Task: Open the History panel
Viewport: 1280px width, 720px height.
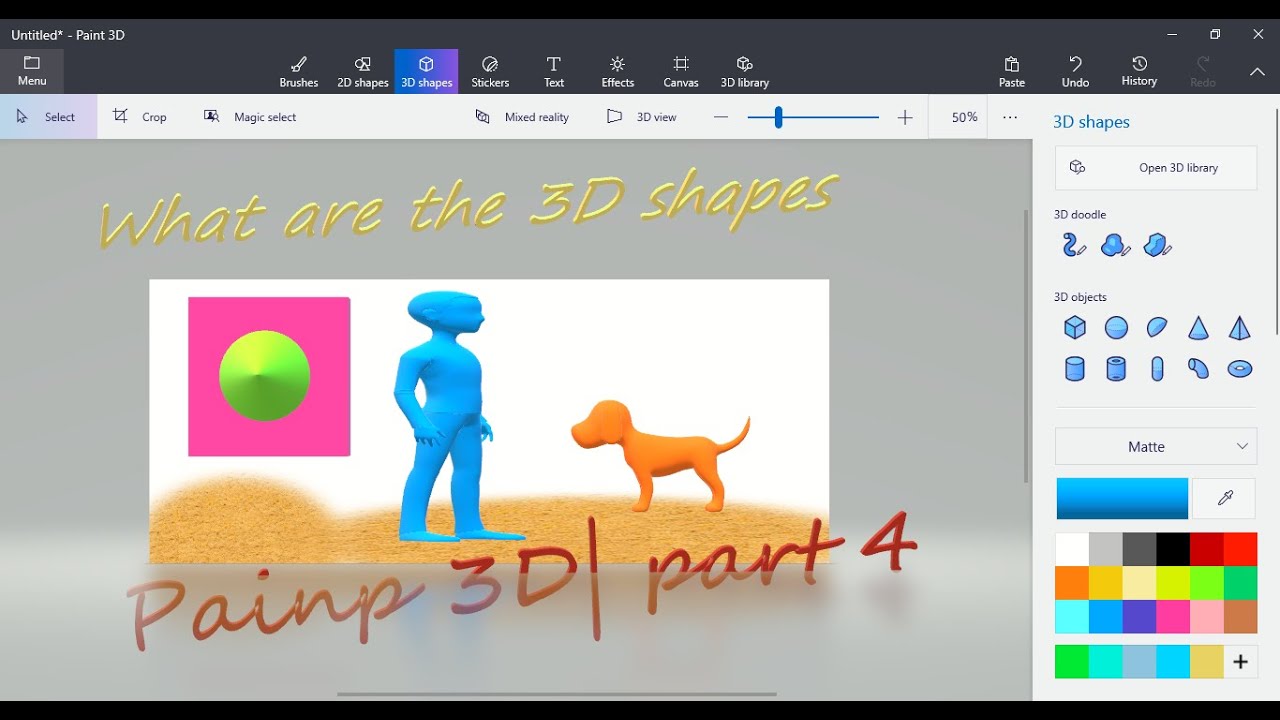Action: coord(1139,72)
